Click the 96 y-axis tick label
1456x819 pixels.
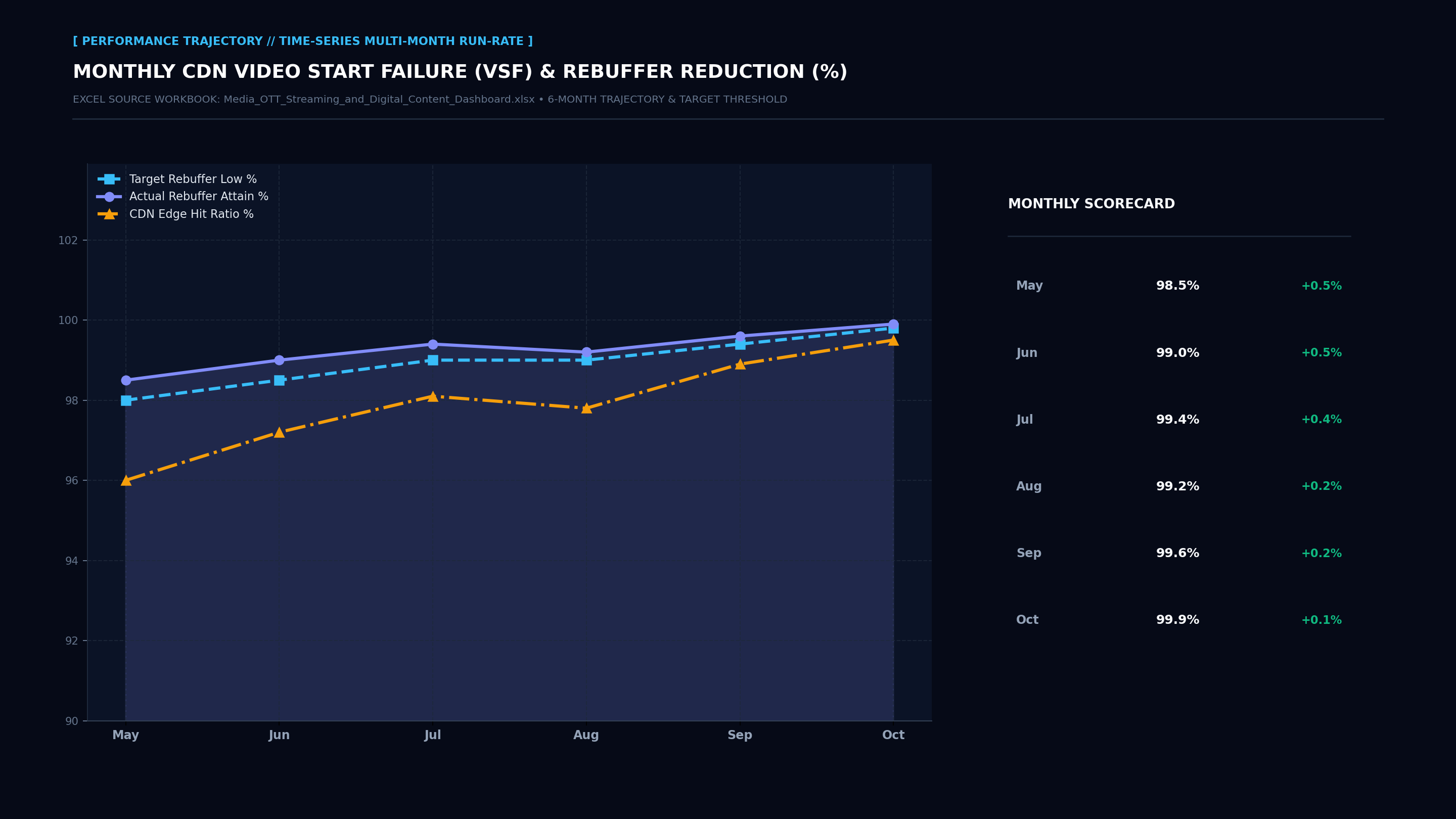point(72,481)
